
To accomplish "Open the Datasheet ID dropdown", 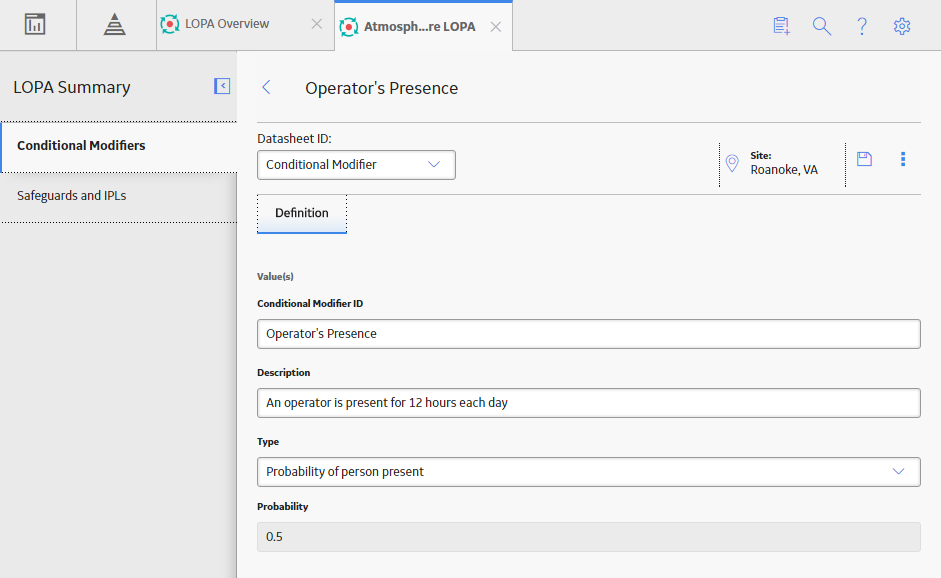I will tap(356, 165).
